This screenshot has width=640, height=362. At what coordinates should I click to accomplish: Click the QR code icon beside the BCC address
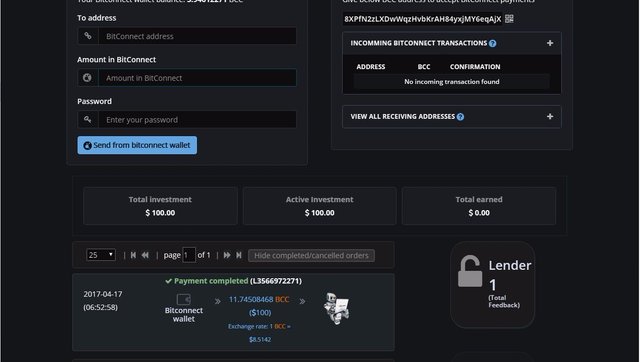[509, 19]
